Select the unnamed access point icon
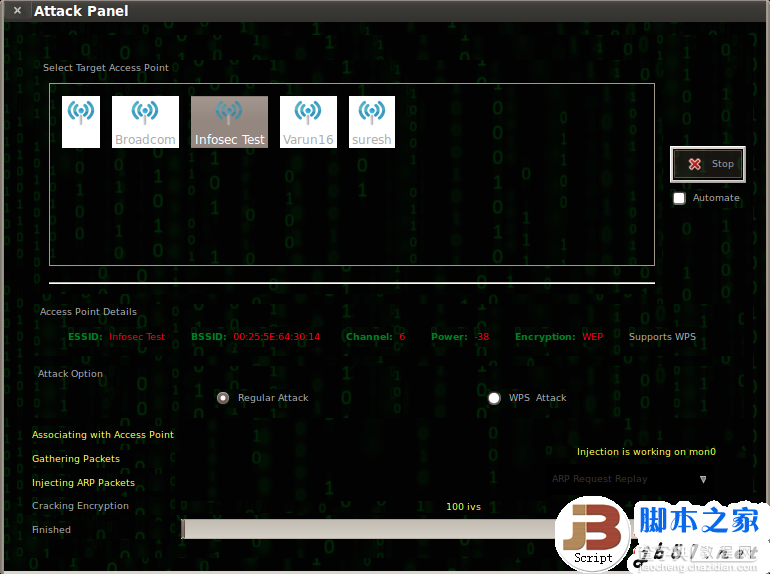The image size is (770, 574). (x=81, y=122)
